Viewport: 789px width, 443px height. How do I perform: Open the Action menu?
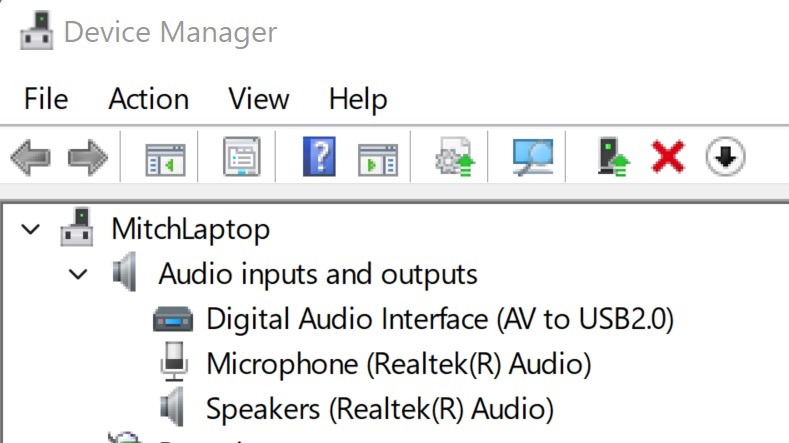coord(149,99)
